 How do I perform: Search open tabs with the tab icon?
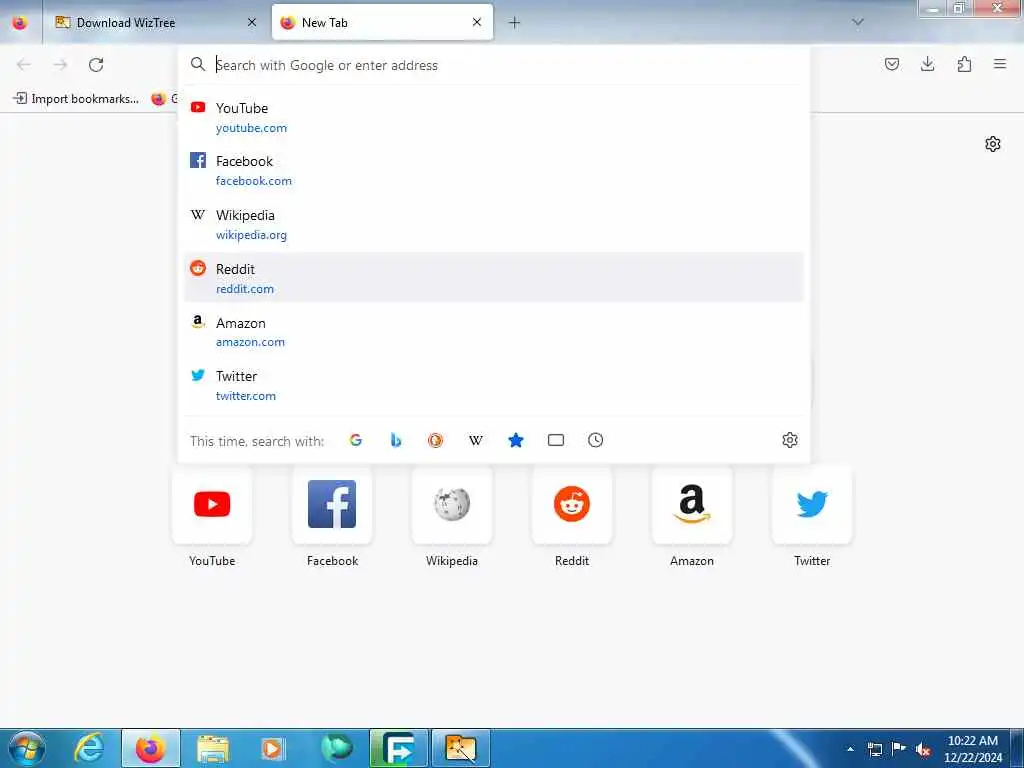556,440
